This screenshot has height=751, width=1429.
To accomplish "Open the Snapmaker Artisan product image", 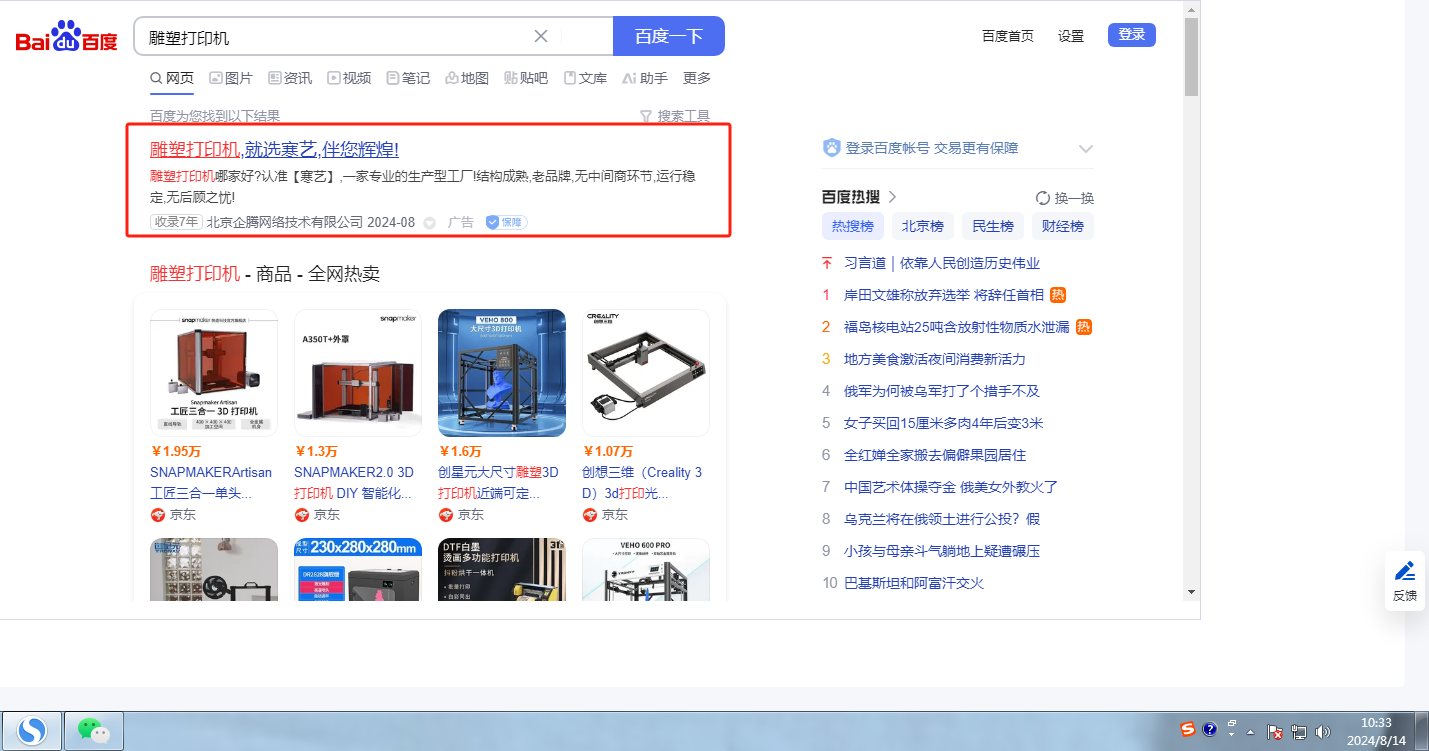I will coord(214,373).
